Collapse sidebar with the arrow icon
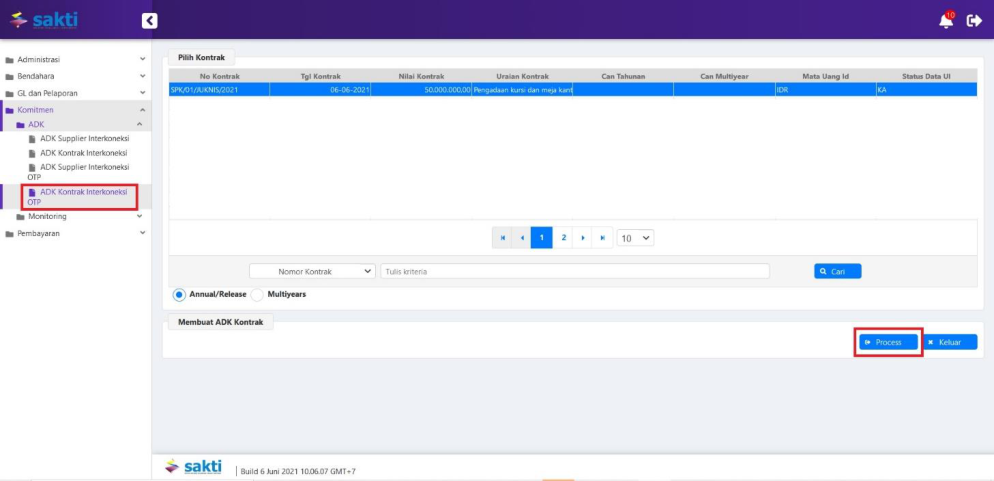 point(149,20)
